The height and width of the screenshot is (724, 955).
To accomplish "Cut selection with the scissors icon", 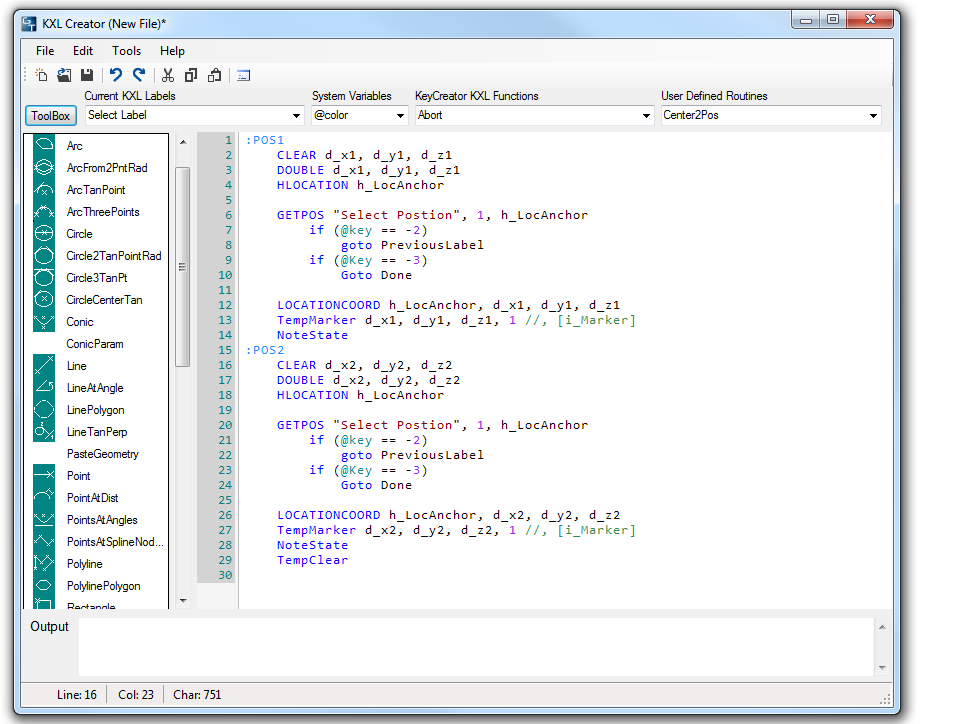I will coord(167,75).
